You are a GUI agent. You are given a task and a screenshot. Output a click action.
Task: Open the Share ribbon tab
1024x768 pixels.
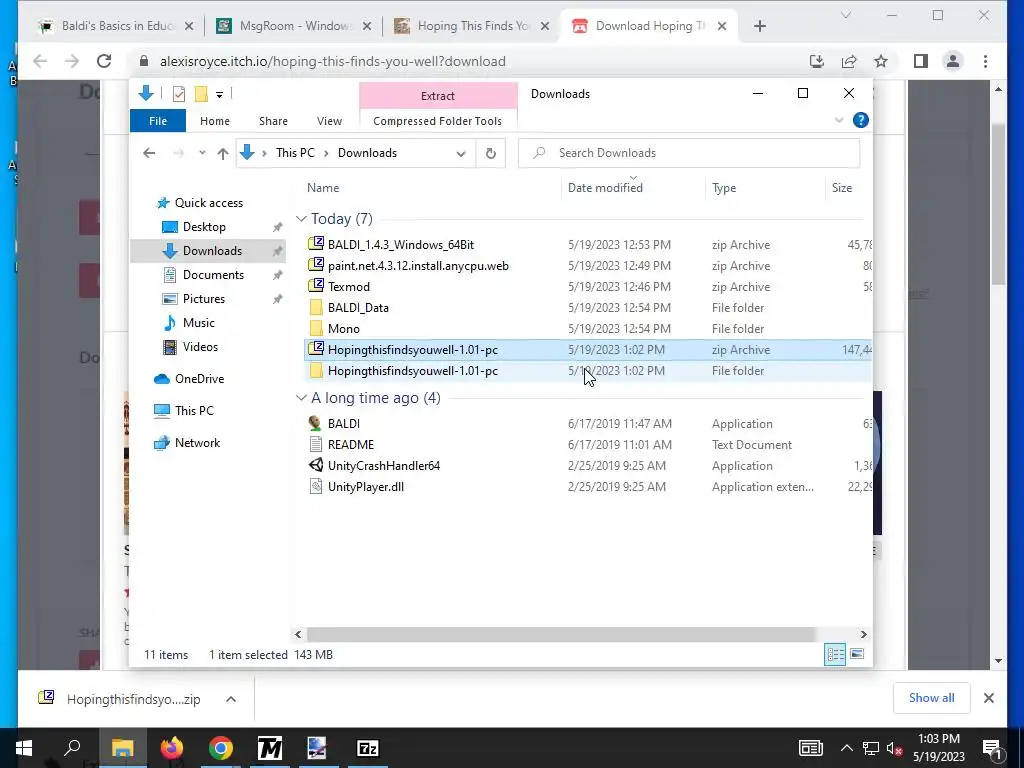click(x=273, y=121)
